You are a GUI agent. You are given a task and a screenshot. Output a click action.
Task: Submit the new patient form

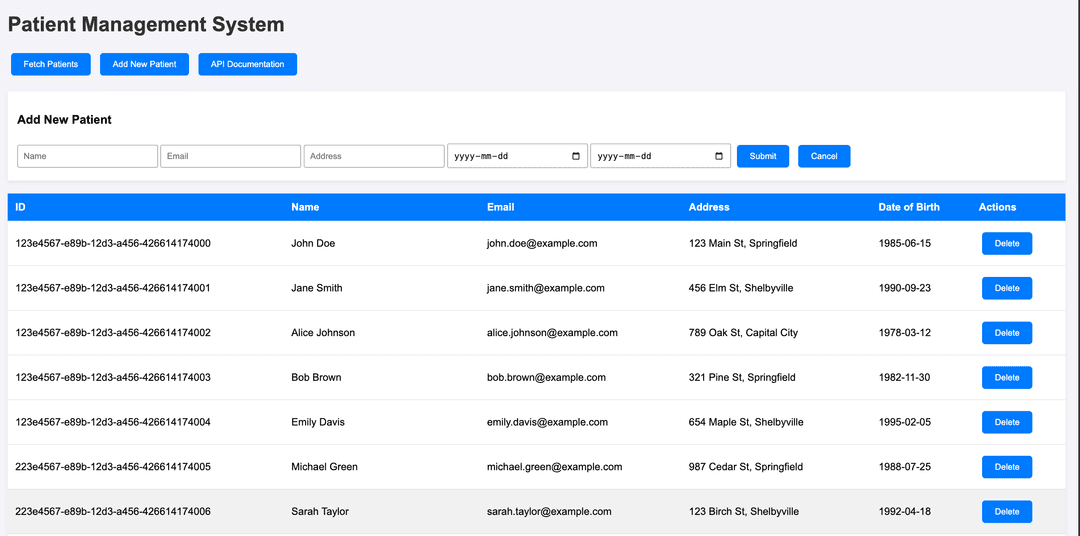[763, 156]
